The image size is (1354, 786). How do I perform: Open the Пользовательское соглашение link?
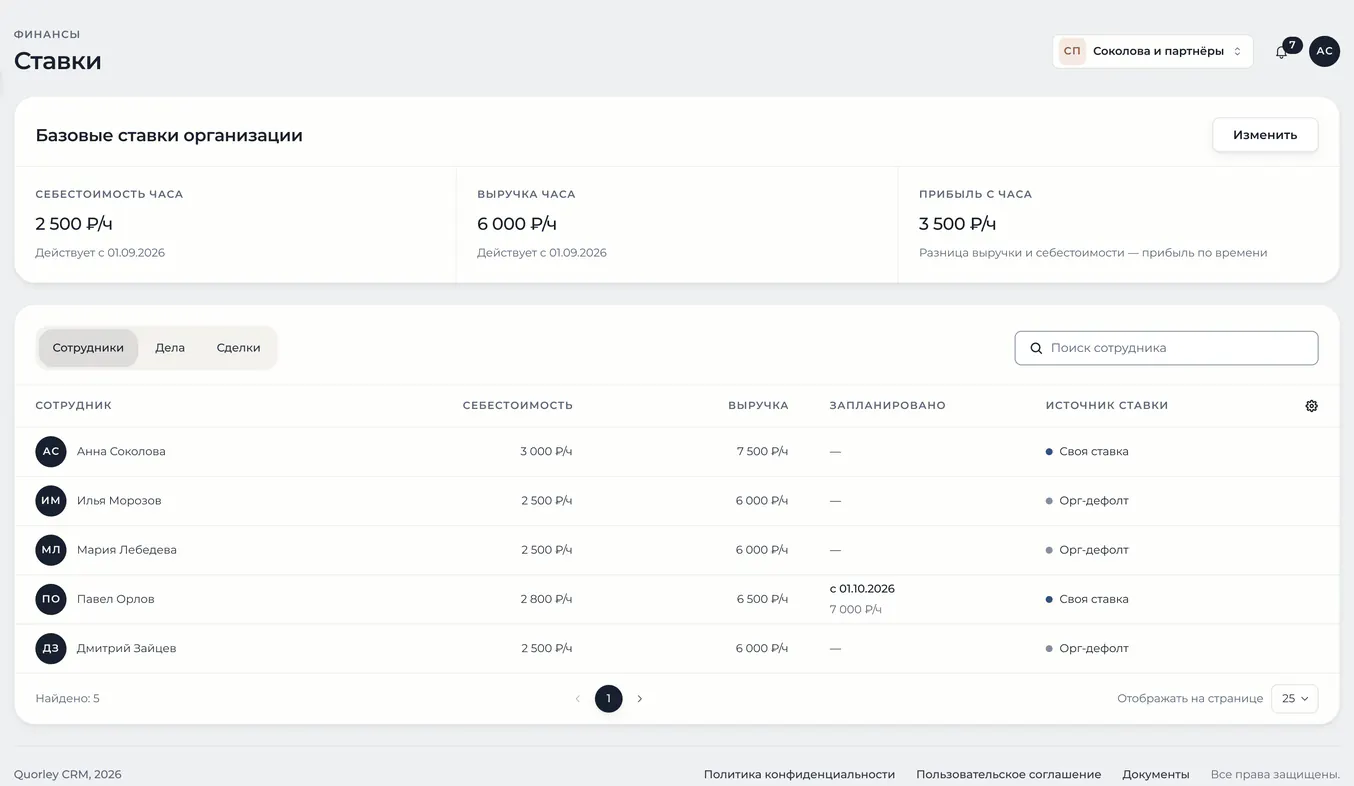click(x=1008, y=774)
